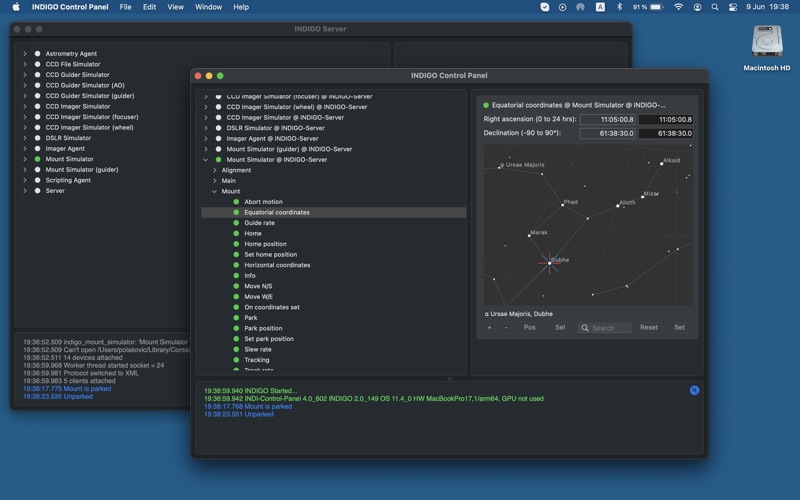The height and width of the screenshot is (500, 800).
Task: Click the editable Declination value field
Action: (666, 133)
